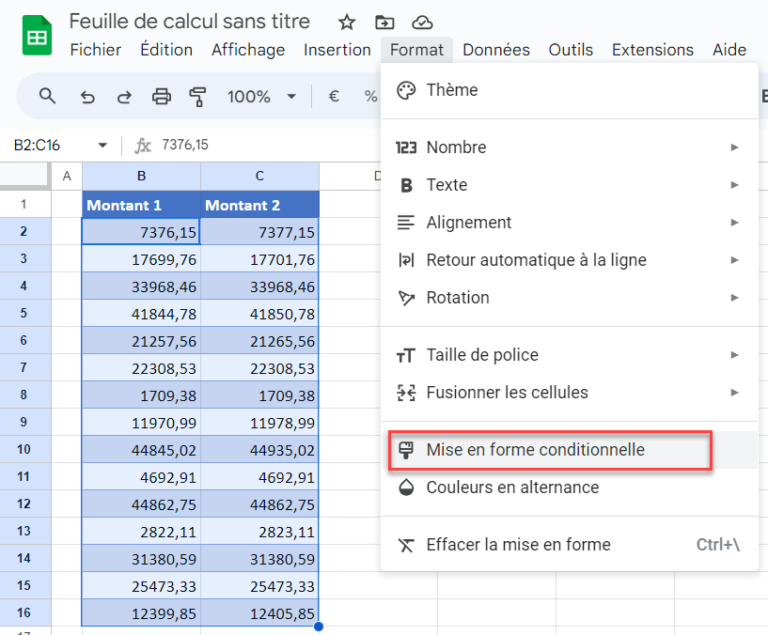
Task: Open the zoom 100% dropdown
Action: click(x=261, y=97)
